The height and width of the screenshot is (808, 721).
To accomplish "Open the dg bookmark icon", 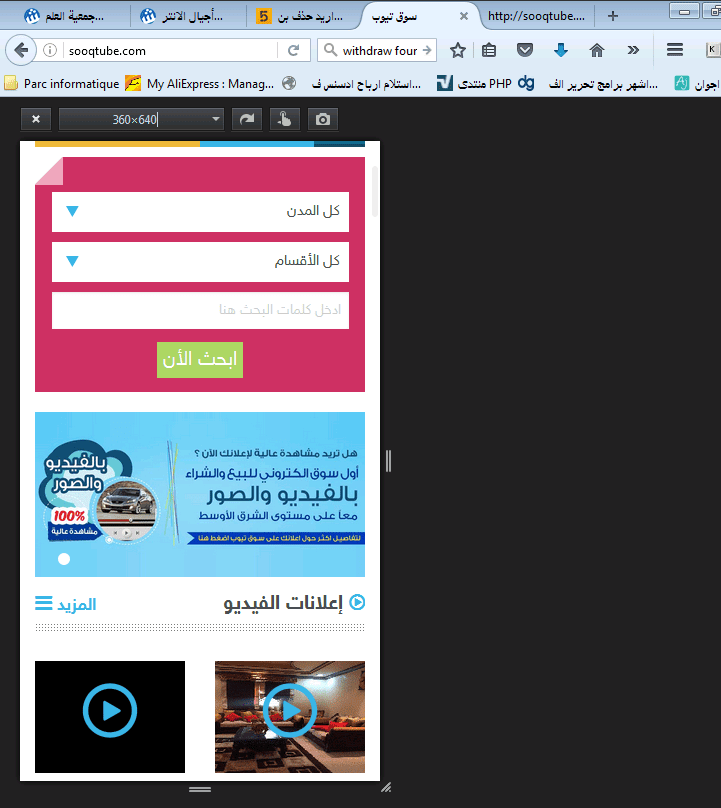I will pyautogui.click(x=526, y=83).
